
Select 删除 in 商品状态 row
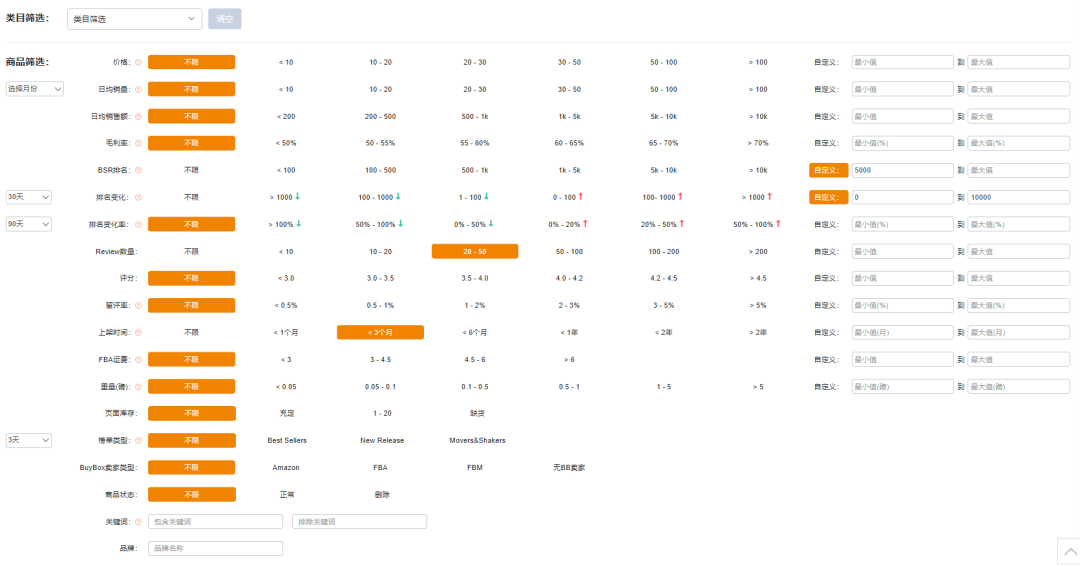(382, 495)
